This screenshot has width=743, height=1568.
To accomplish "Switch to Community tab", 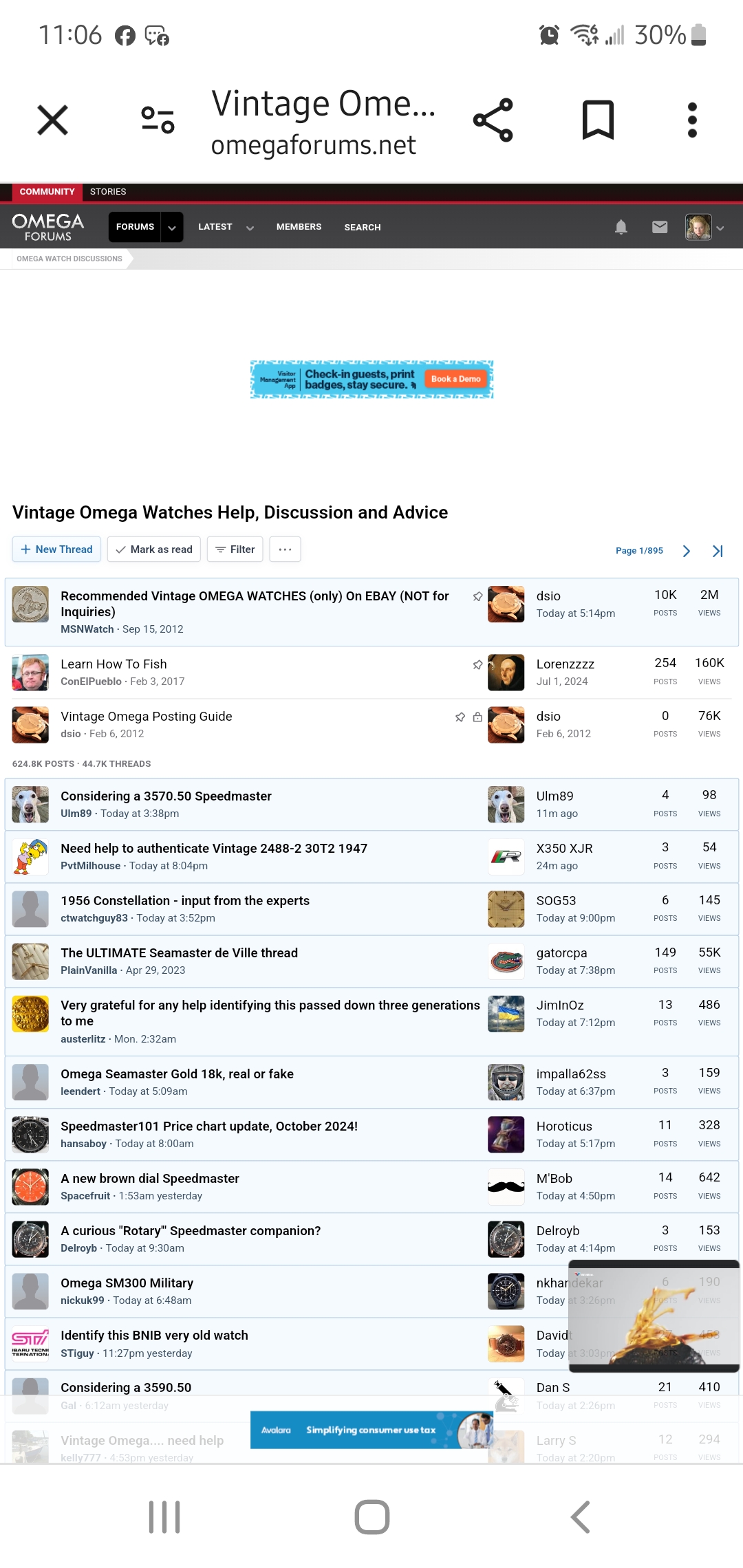I will tap(47, 192).
